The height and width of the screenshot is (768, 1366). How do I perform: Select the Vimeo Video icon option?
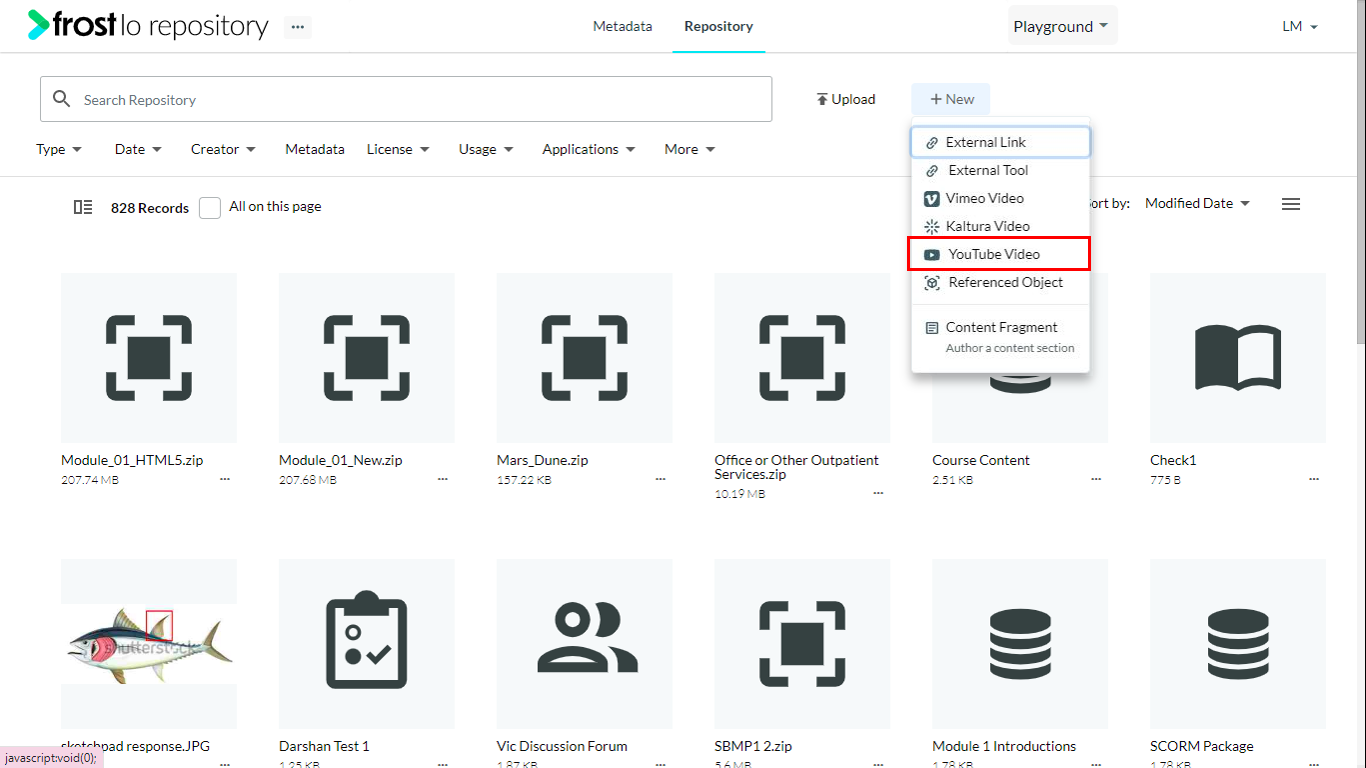[931, 199]
